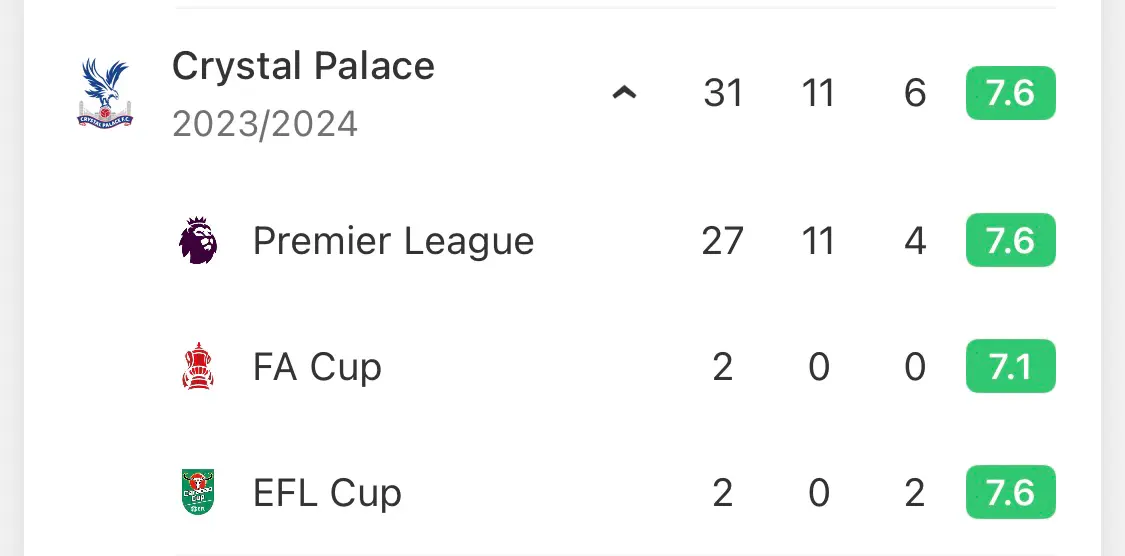
Task: Click the 27 Premier League appearances value
Action: (x=722, y=240)
